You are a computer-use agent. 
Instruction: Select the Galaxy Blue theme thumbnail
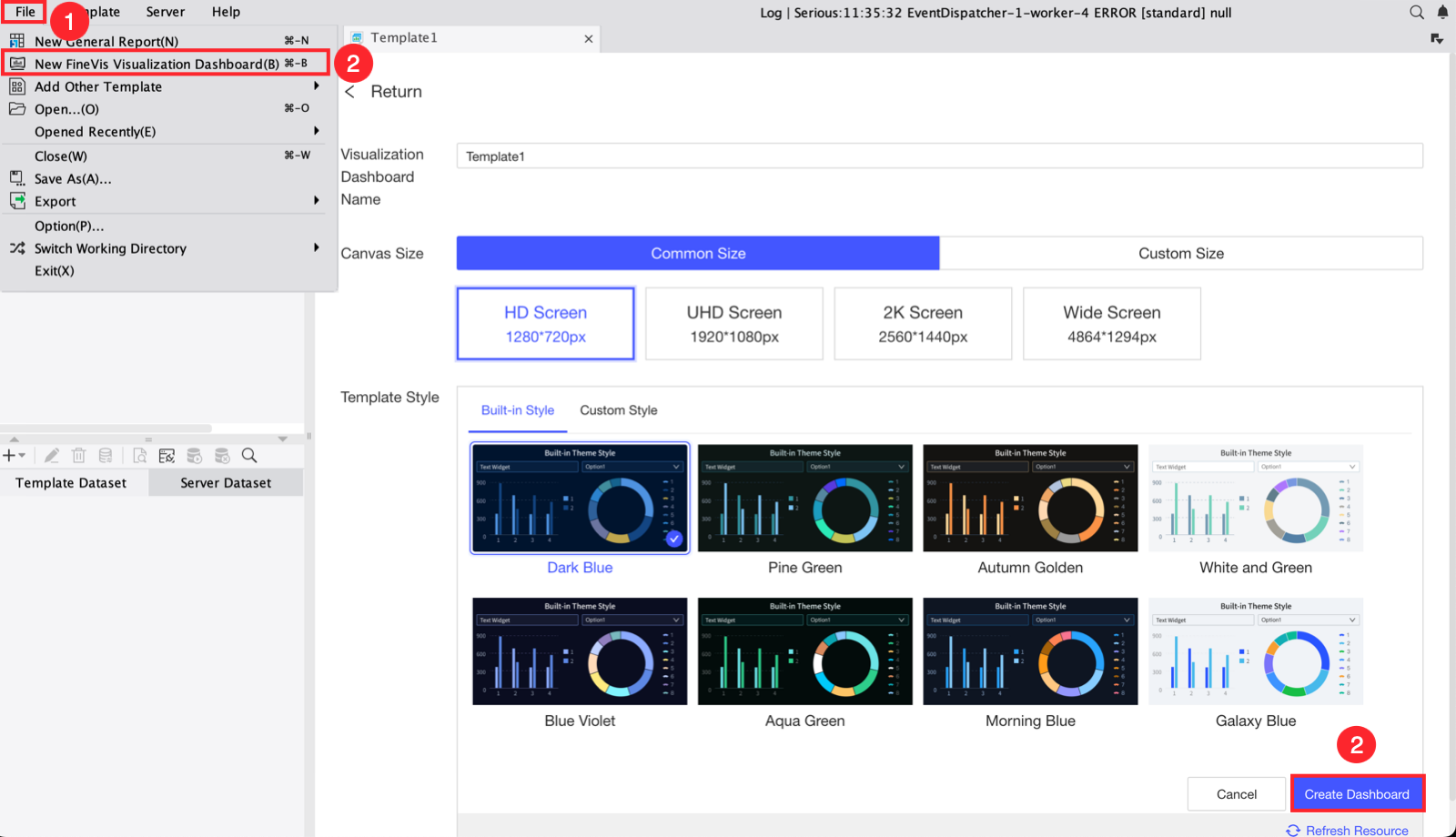tap(1256, 651)
